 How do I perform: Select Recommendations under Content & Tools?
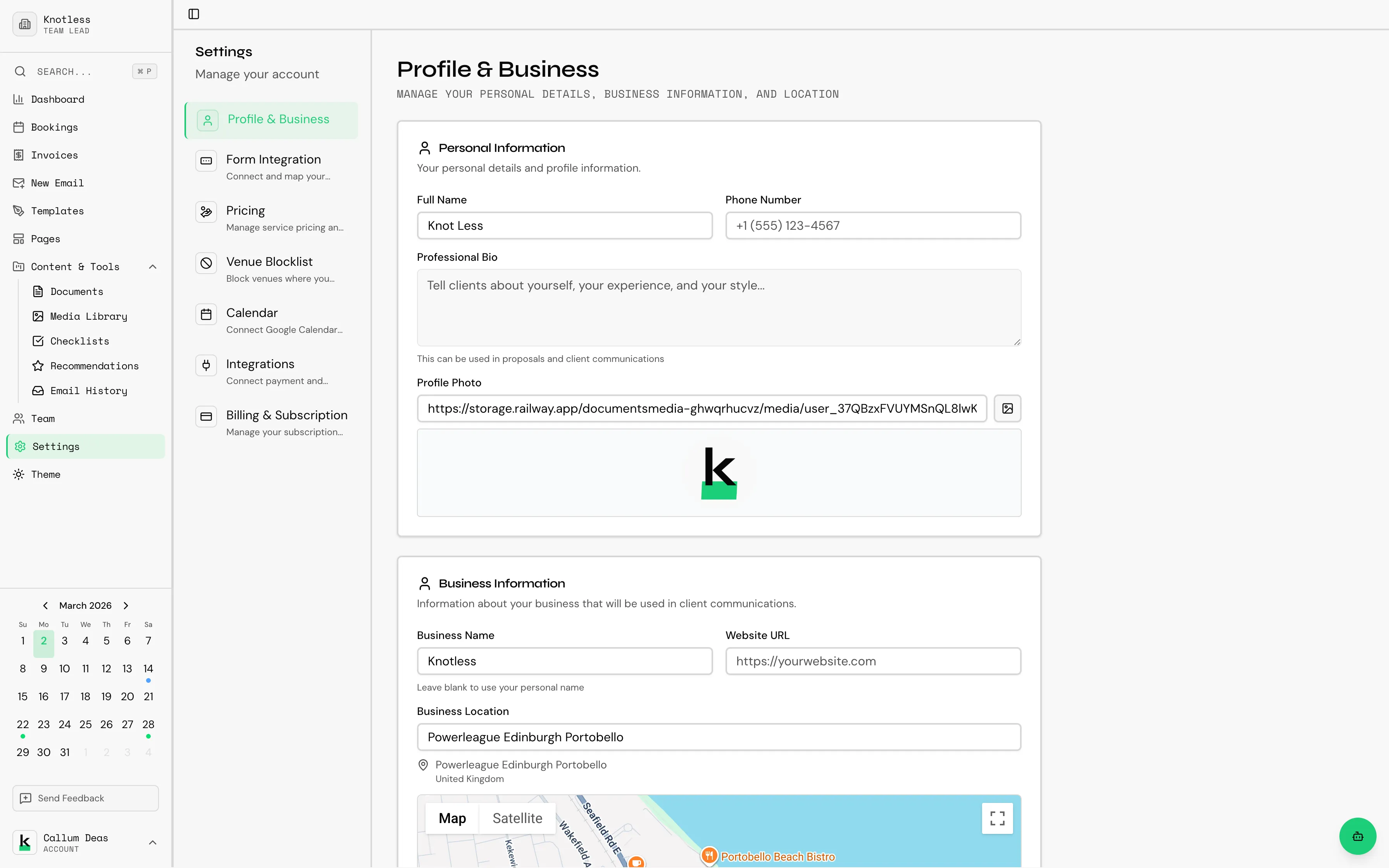click(93, 366)
